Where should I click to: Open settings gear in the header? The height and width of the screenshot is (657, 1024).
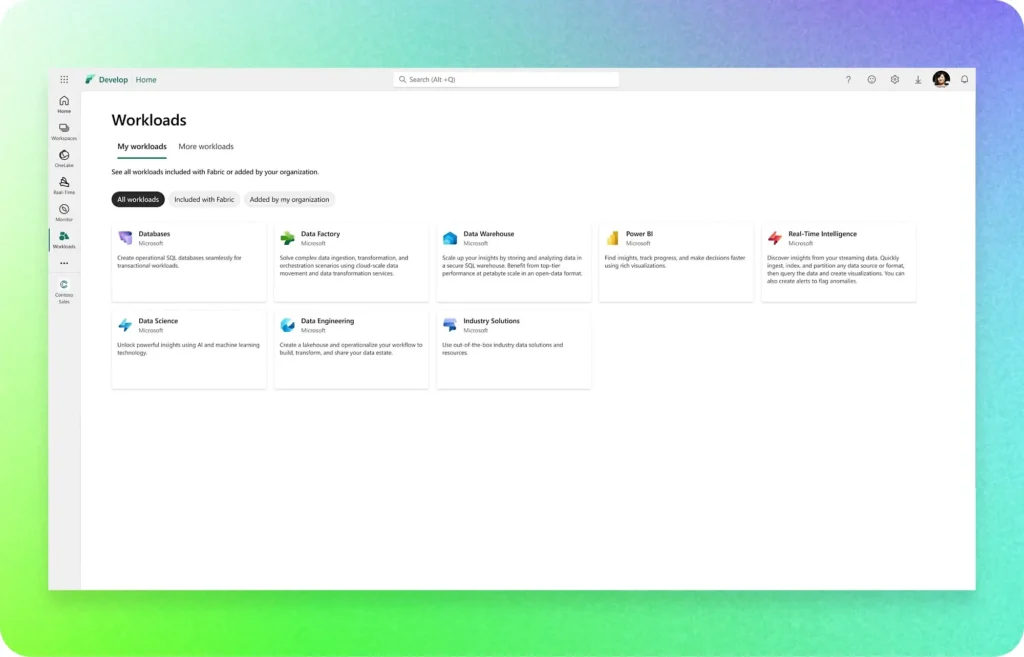(895, 80)
